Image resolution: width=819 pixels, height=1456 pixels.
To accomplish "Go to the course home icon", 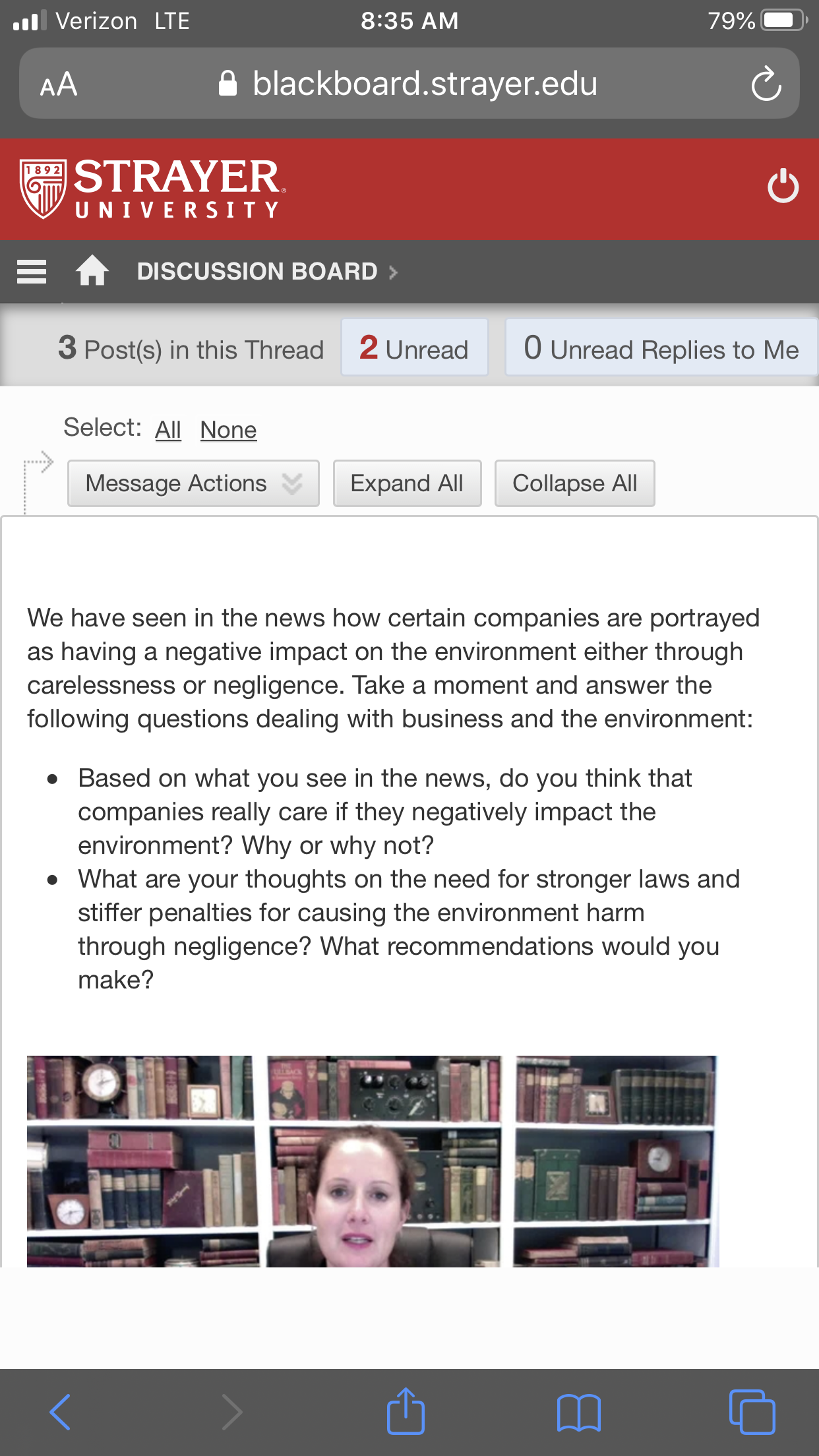I will point(92,270).
